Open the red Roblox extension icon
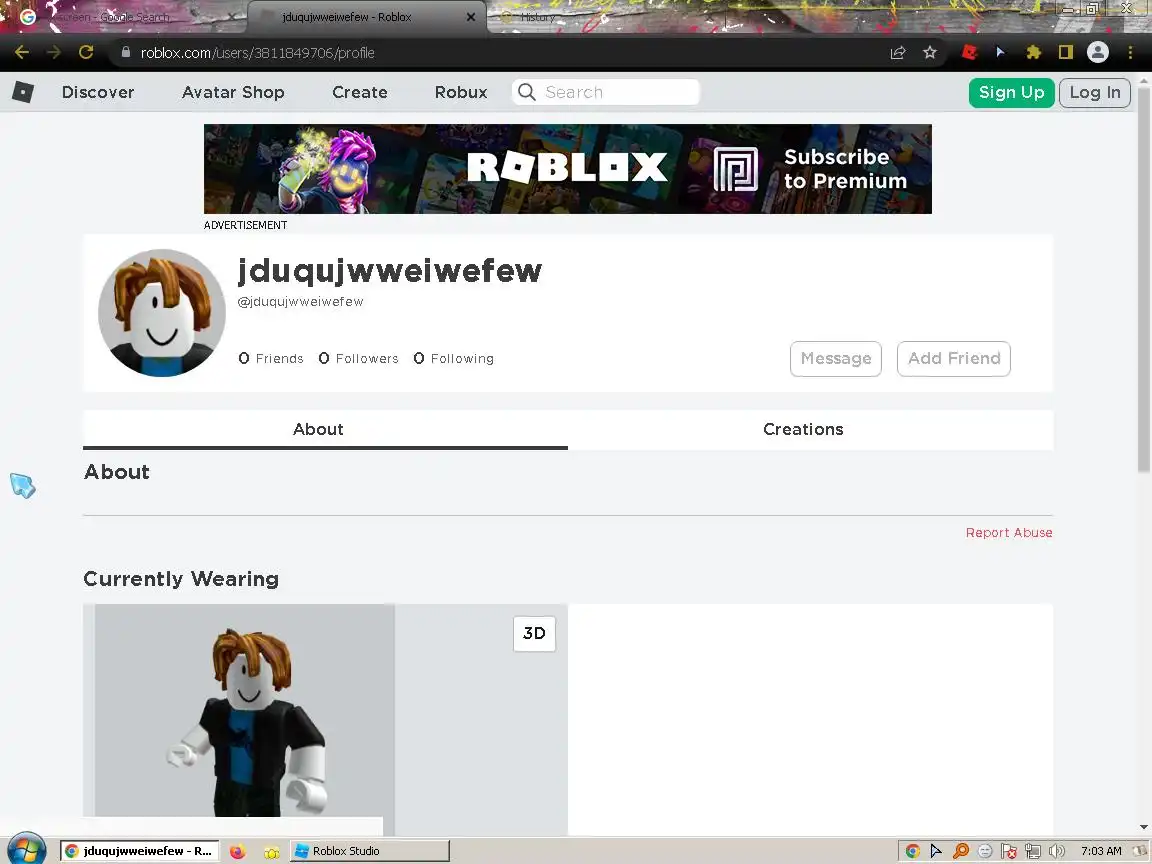The width and height of the screenshot is (1152, 864). [970, 52]
